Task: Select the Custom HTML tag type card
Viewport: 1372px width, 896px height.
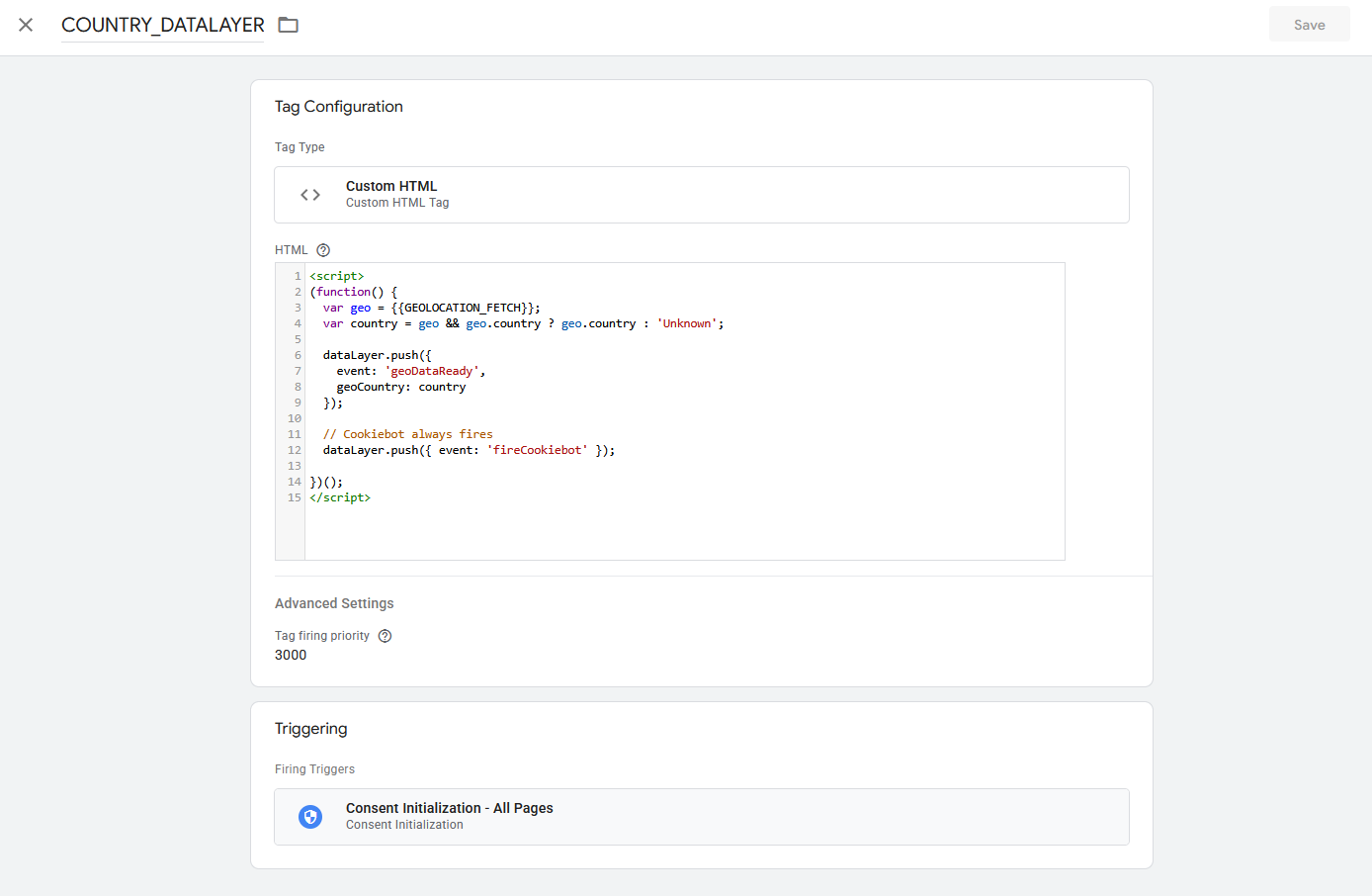Action: coord(702,195)
